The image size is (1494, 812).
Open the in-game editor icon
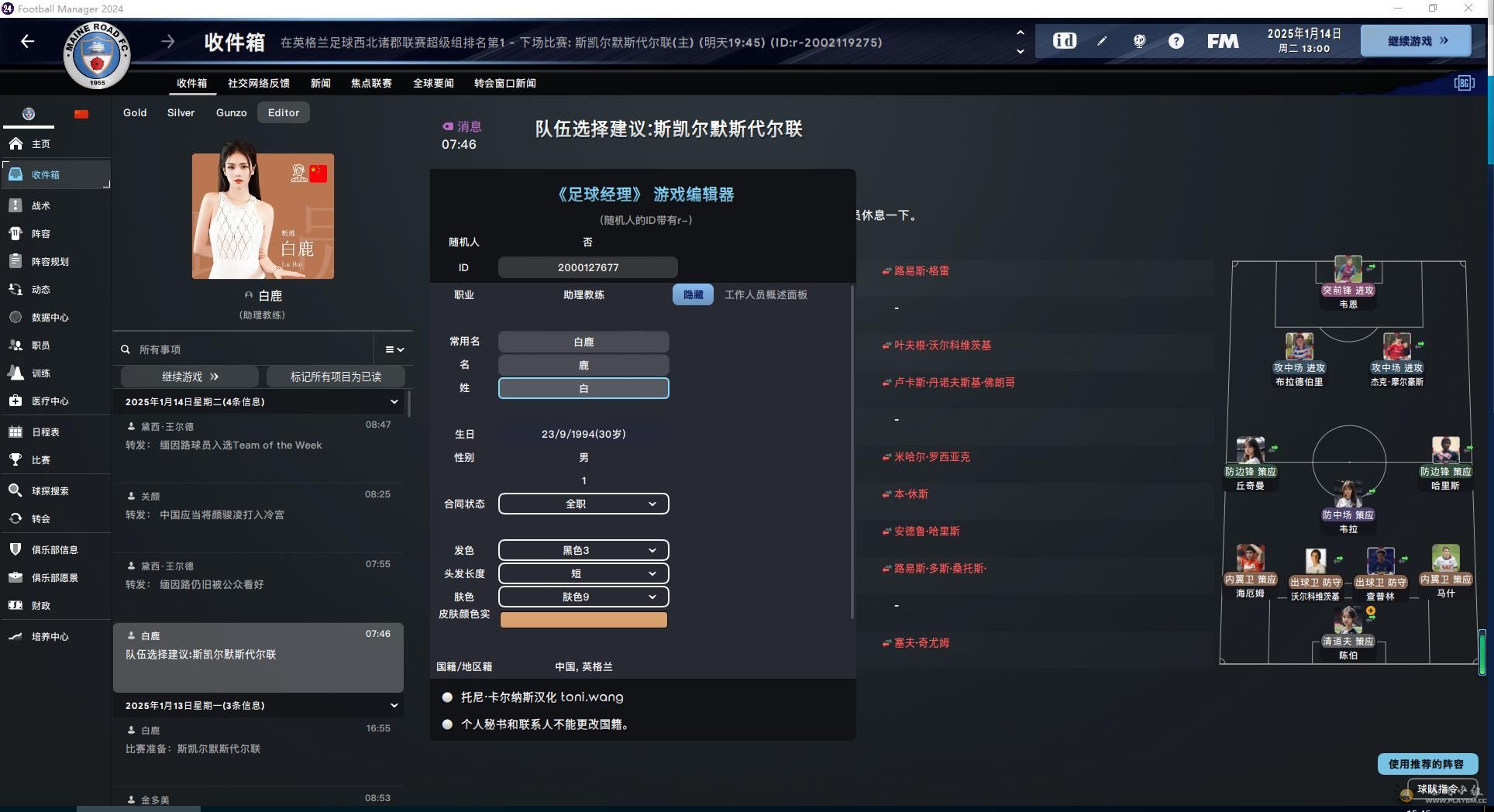pos(1065,40)
